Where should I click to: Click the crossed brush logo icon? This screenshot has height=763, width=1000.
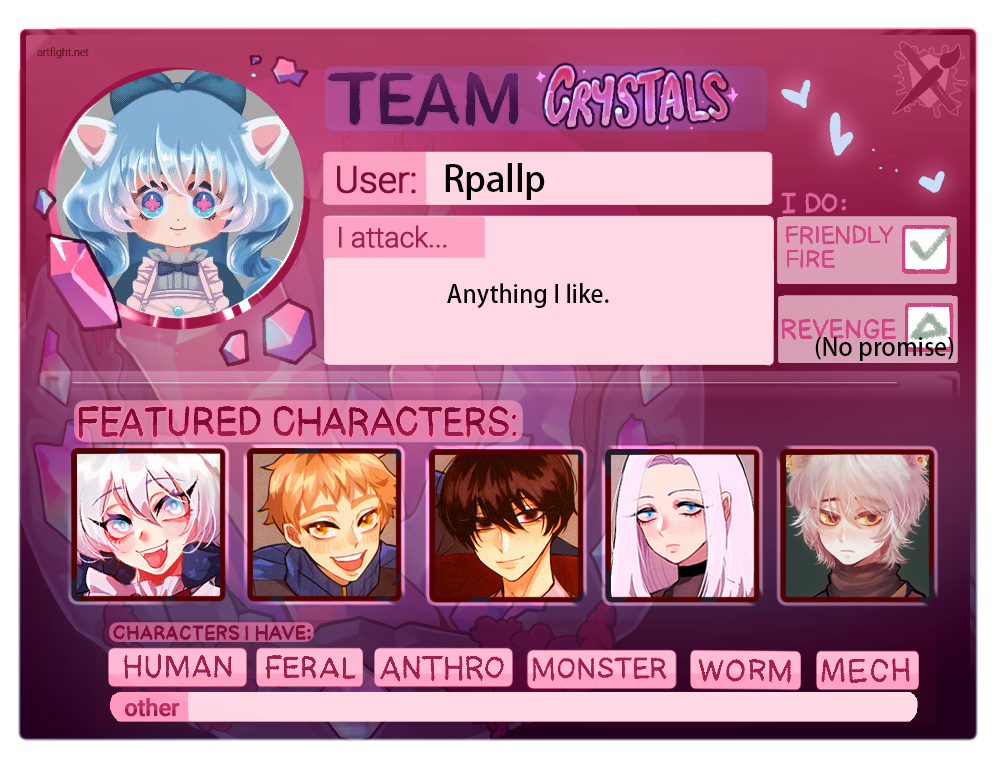[x=929, y=80]
